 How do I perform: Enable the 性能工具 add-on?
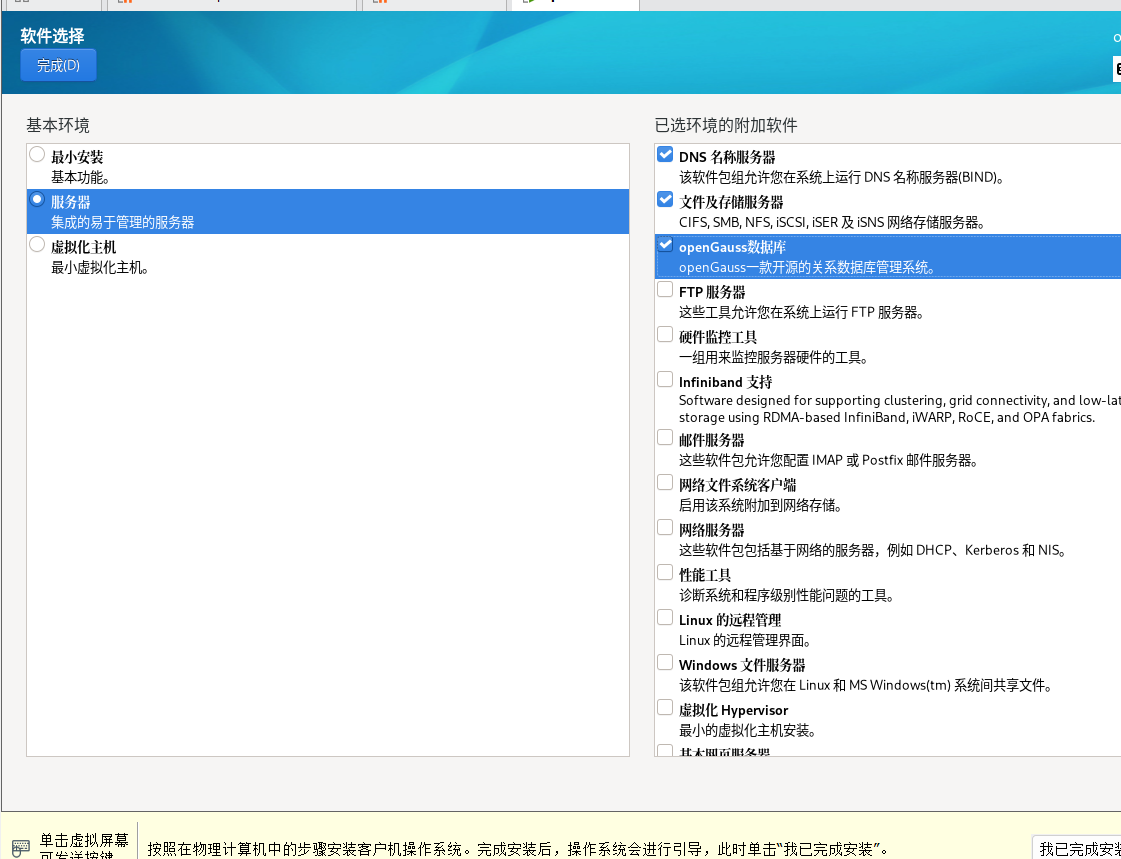(665, 571)
